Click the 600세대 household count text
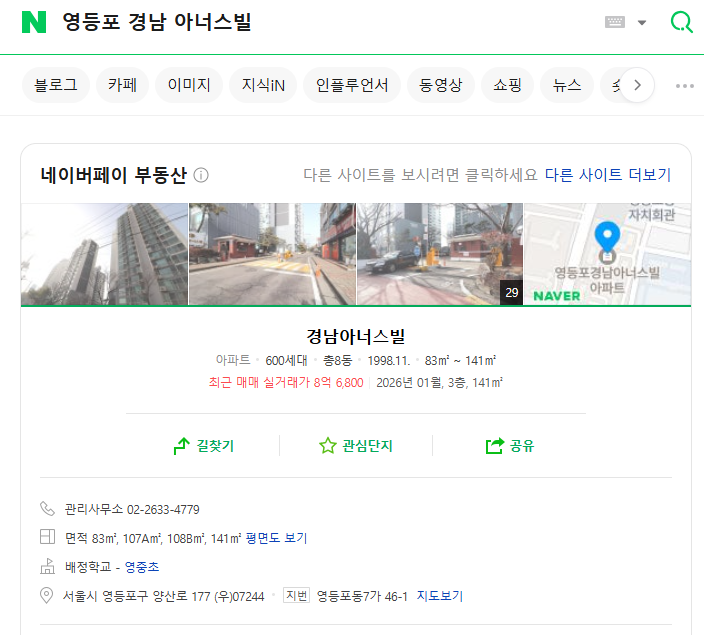 pyautogui.click(x=286, y=361)
